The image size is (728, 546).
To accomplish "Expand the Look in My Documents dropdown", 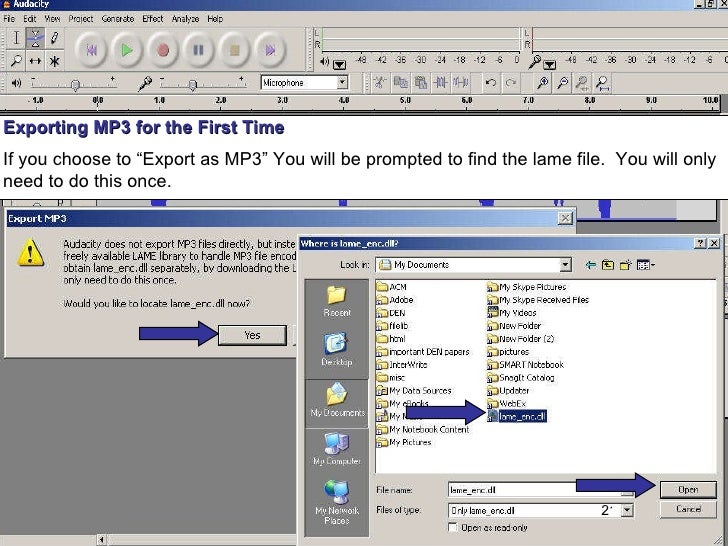I will [x=565, y=265].
